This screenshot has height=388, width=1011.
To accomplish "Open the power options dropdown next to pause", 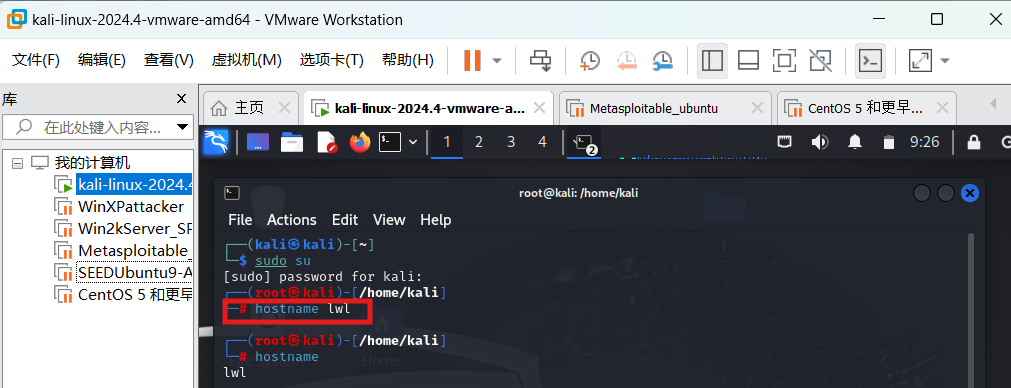I will [496, 61].
